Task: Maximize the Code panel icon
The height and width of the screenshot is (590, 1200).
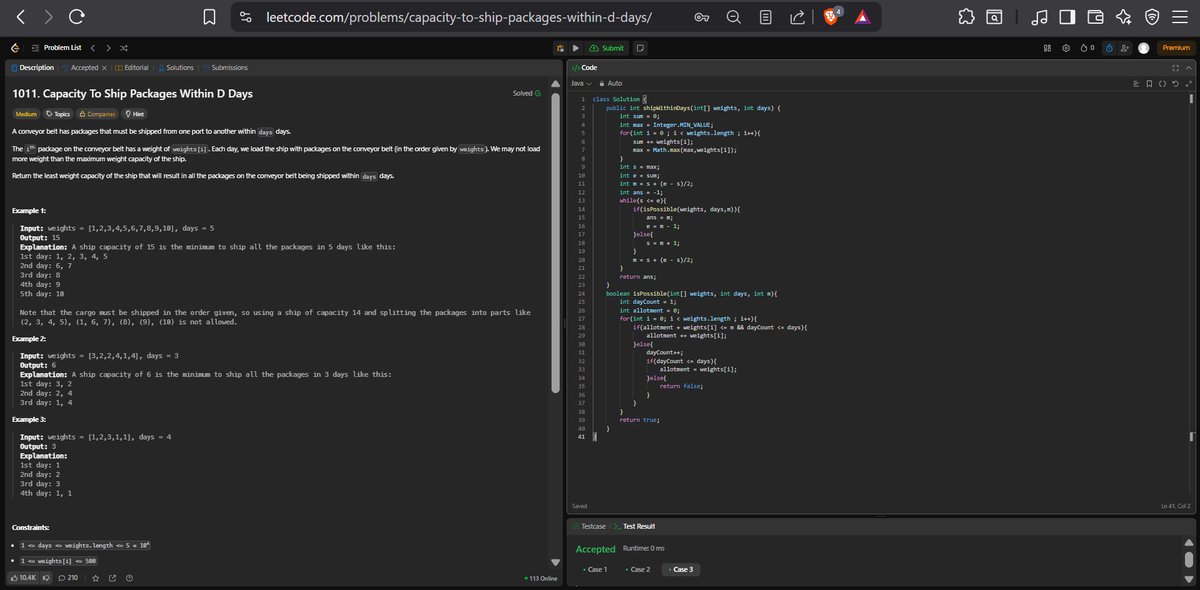Action: click(x=1176, y=67)
